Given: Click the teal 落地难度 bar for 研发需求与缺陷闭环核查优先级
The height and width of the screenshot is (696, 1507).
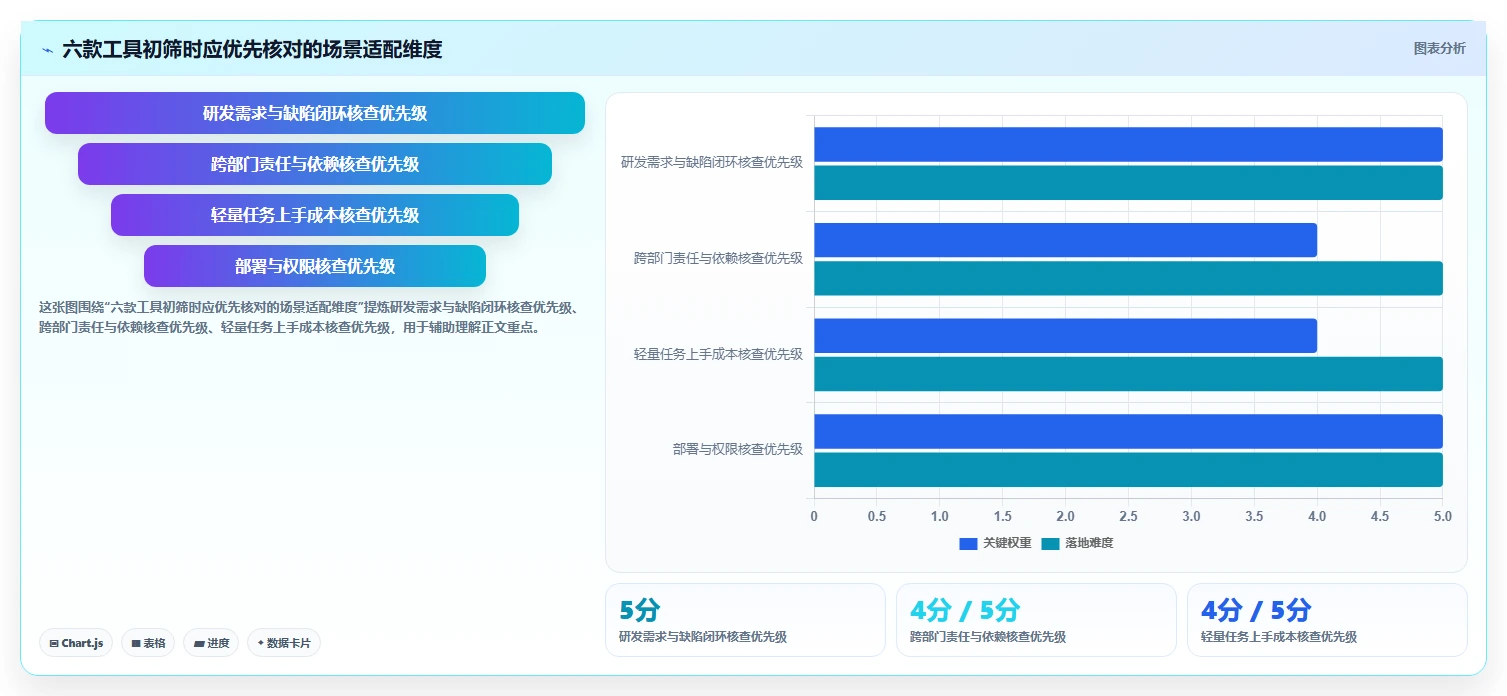Looking at the screenshot, I should [1128, 183].
